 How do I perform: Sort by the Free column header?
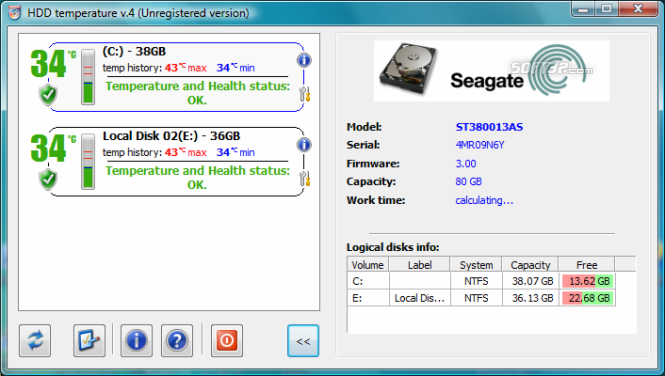(587, 265)
